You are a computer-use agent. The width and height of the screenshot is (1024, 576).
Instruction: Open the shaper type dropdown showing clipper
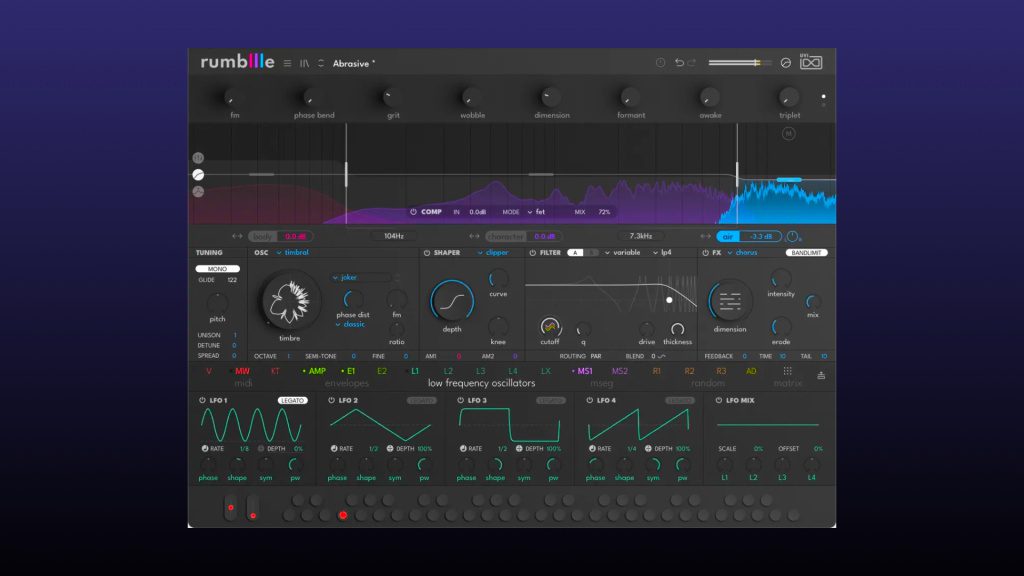[x=492, y=253]
